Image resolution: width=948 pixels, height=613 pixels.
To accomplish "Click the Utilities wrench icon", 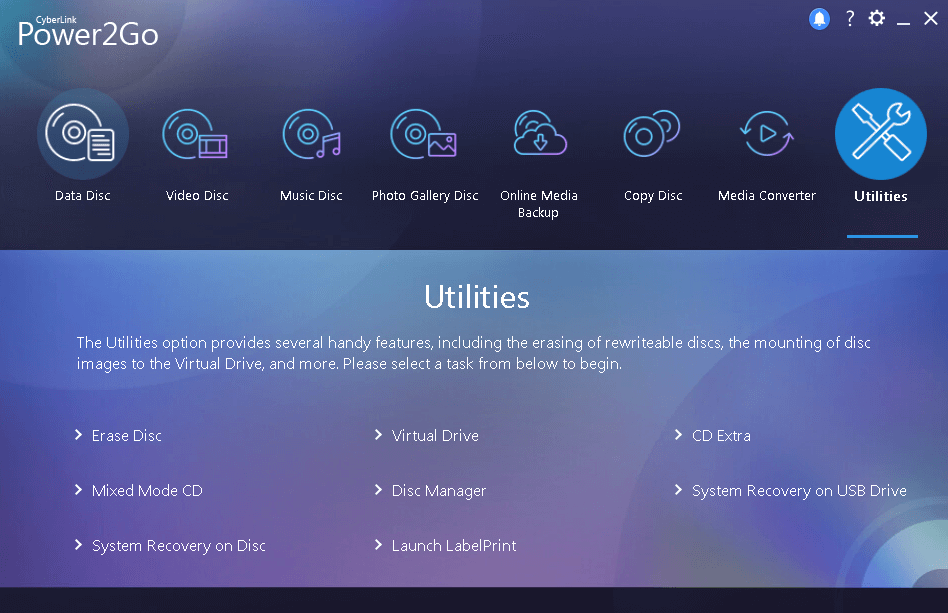I will pos(880,134).
